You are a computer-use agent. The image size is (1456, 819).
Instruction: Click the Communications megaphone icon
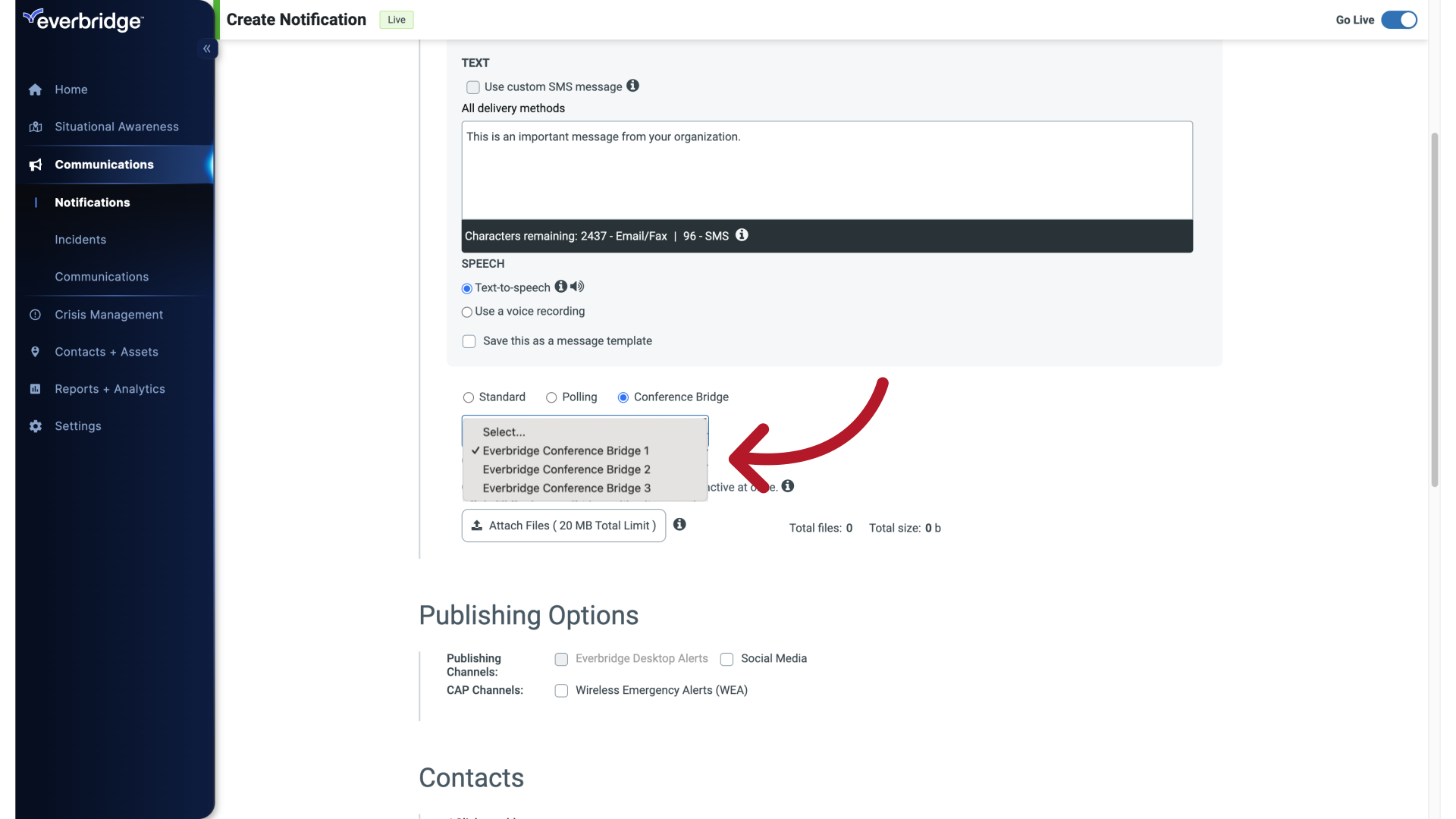click(36, 165)
